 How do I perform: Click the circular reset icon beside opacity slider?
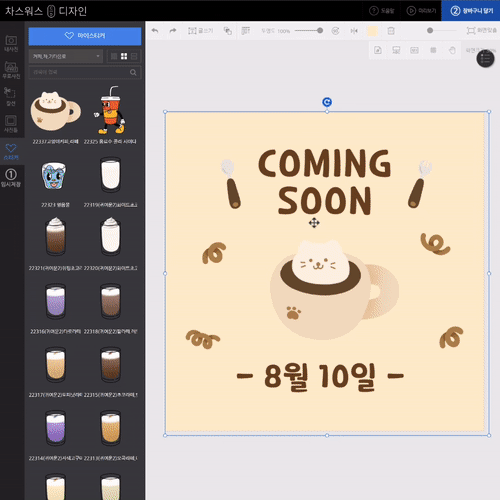pyautogui.click(x=335, y=31)
